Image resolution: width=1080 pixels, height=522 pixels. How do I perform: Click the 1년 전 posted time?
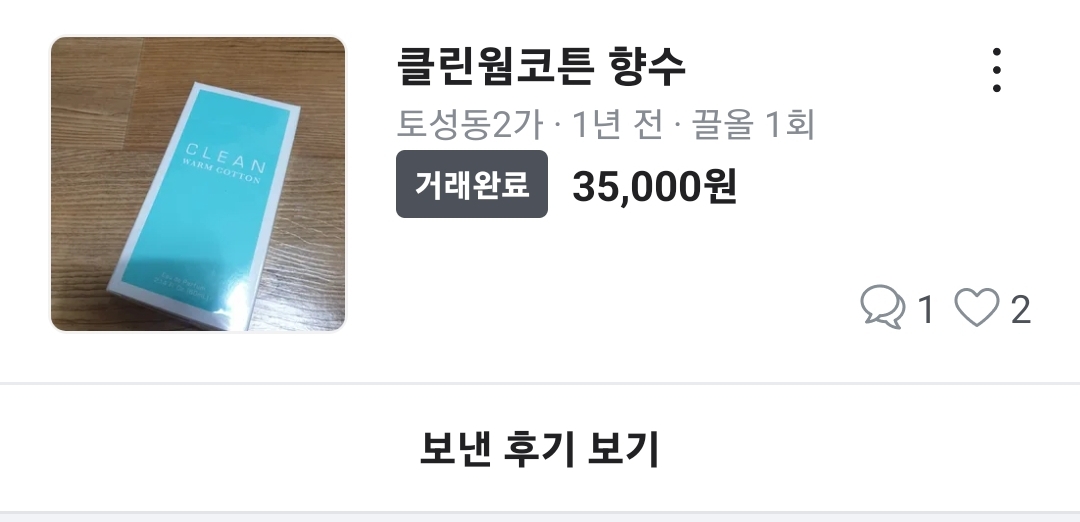click(x=617, y=125)
